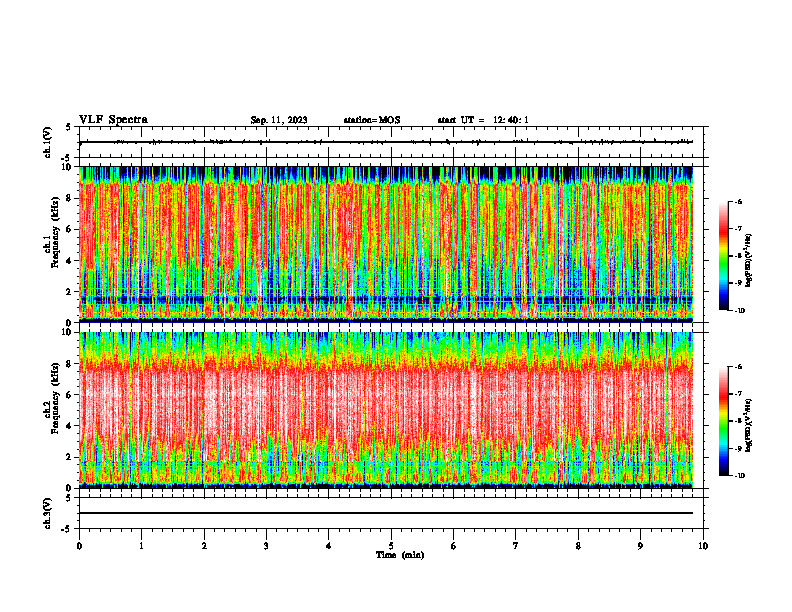Click the ch.2 color bar log(PSD) label
Viewport: 792px width, 612px height.
[749, 425]
